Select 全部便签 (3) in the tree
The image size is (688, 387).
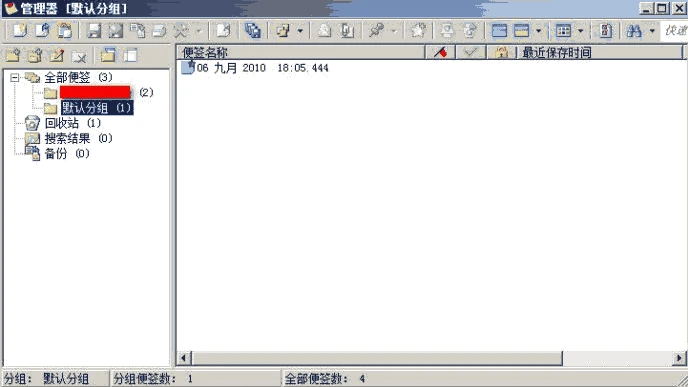click(78, 78)
